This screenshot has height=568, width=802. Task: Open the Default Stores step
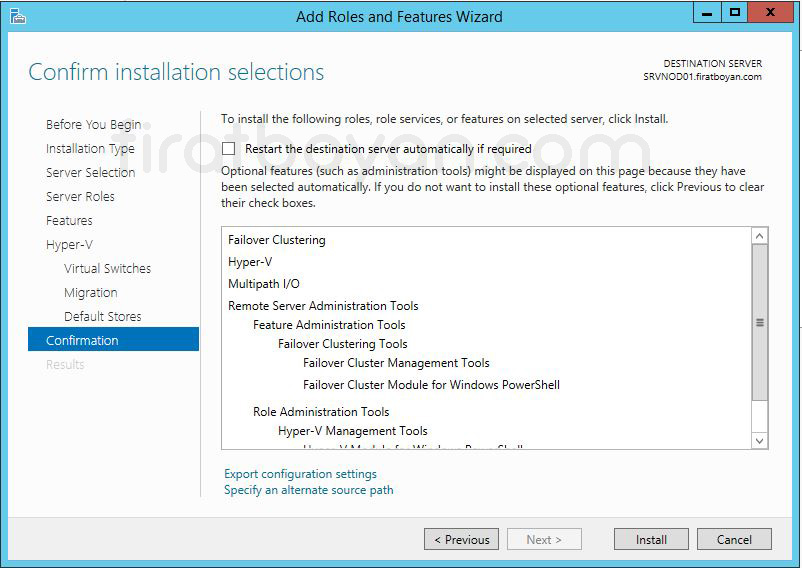pos(102,317)
